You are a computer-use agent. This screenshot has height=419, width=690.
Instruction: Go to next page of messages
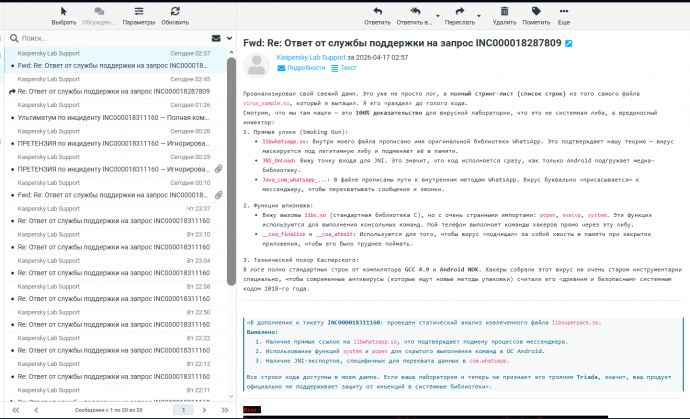click(x=205, y=410)
